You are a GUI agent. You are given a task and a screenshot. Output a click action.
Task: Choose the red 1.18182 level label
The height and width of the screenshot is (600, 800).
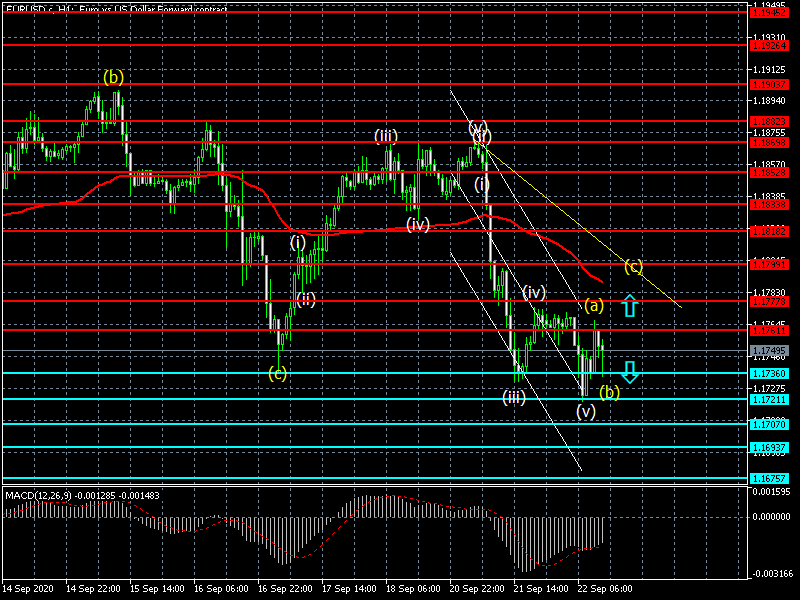pyautogui.click(x=769, y=232)
